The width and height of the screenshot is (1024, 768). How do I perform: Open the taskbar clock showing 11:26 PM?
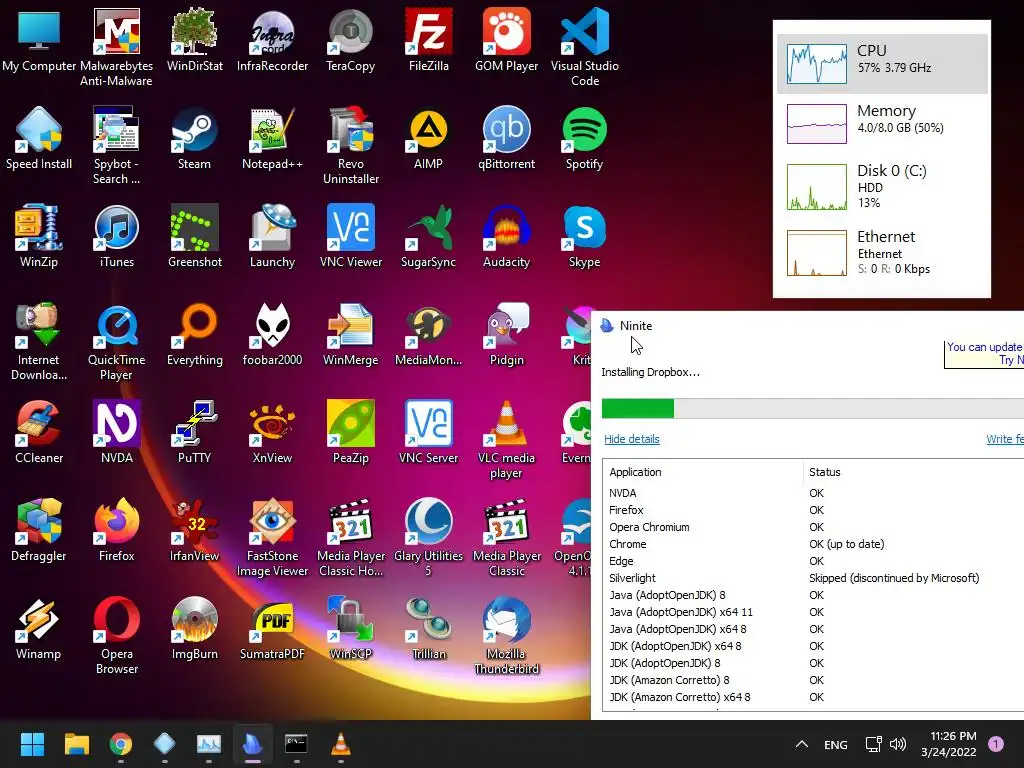click(x=950, y=744)
